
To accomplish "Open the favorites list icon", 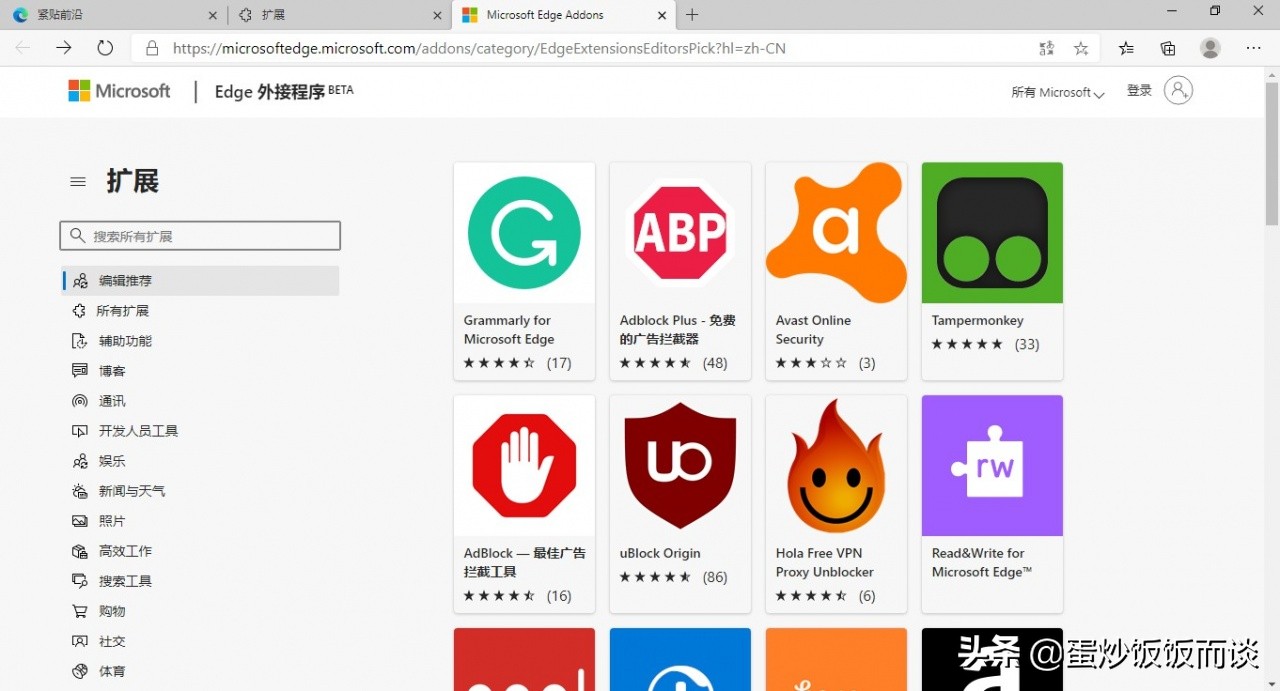I will click(1127, 48).
